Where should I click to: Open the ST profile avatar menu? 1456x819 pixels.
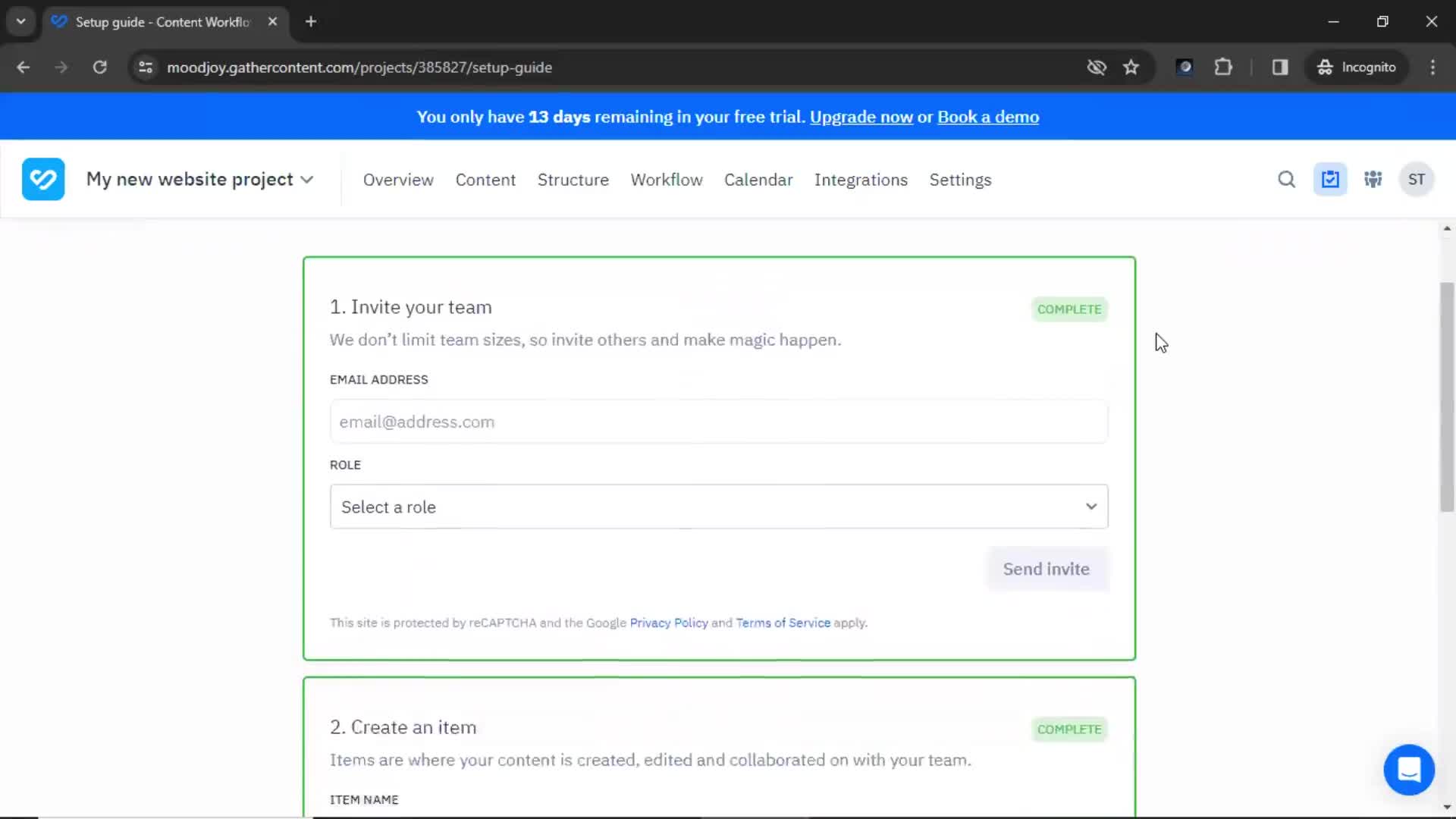coord(1417,179)
